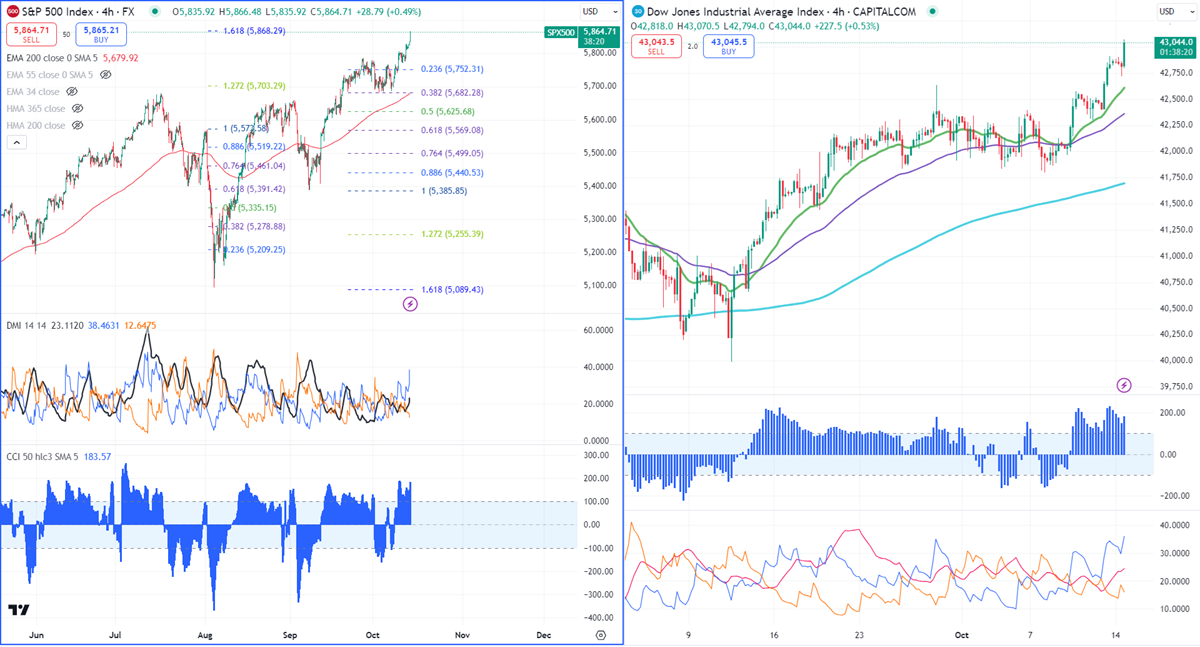
Task: Click the S&P 500 symbol logo icon
Action: (x=12, y=11)
